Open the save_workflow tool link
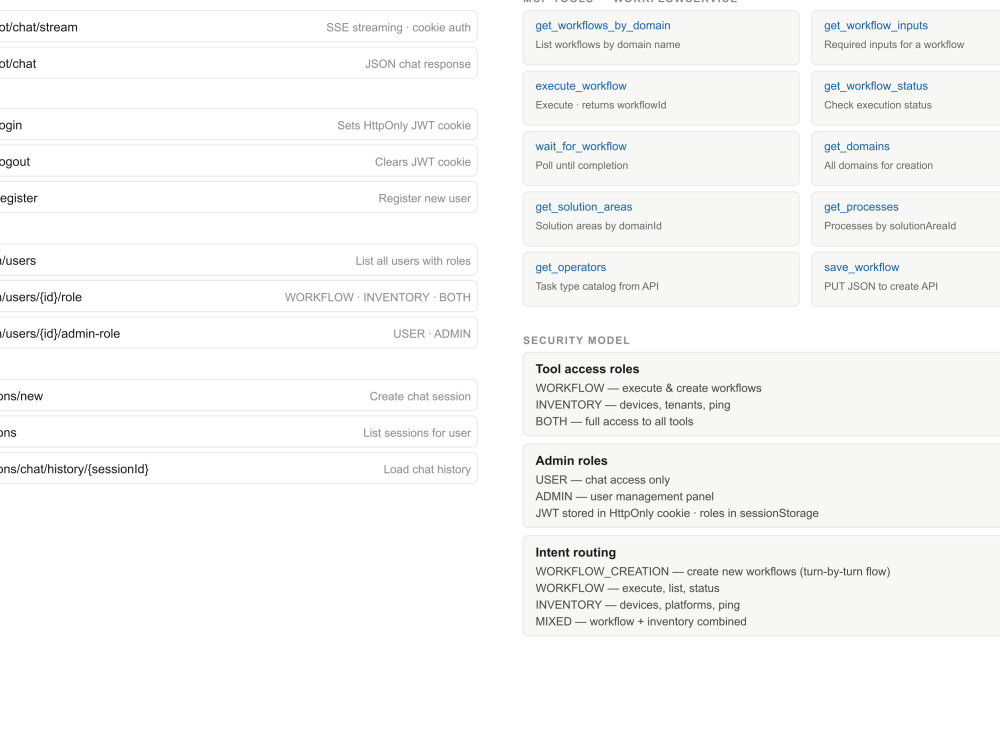1000x750 pixels. (x=862, y=268)
